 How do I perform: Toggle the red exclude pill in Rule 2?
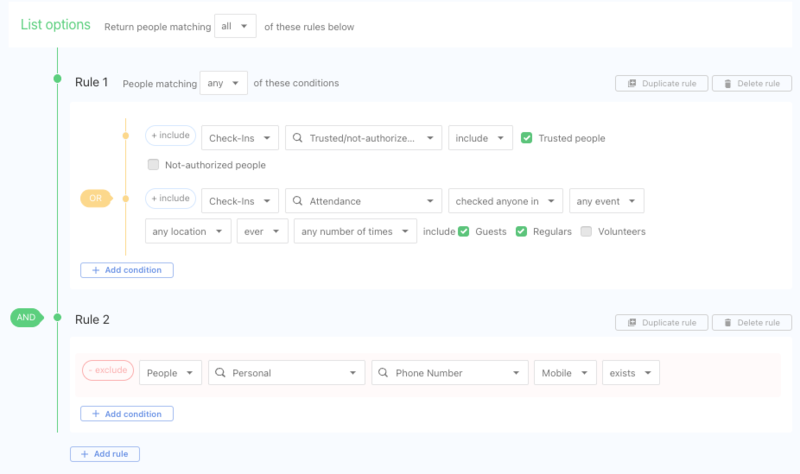pos(107,370)
